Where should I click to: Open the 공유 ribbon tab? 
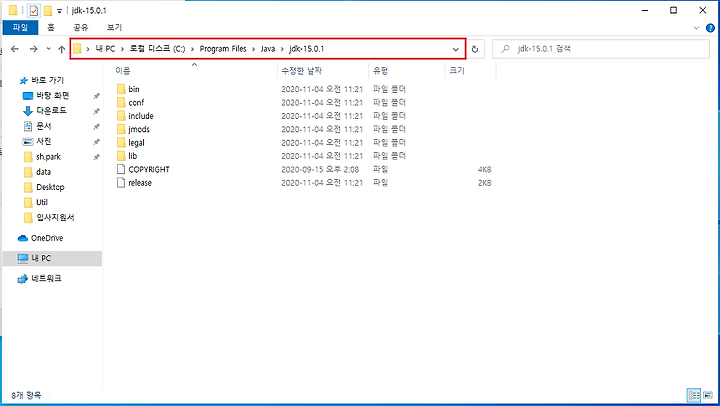[81, 28]
